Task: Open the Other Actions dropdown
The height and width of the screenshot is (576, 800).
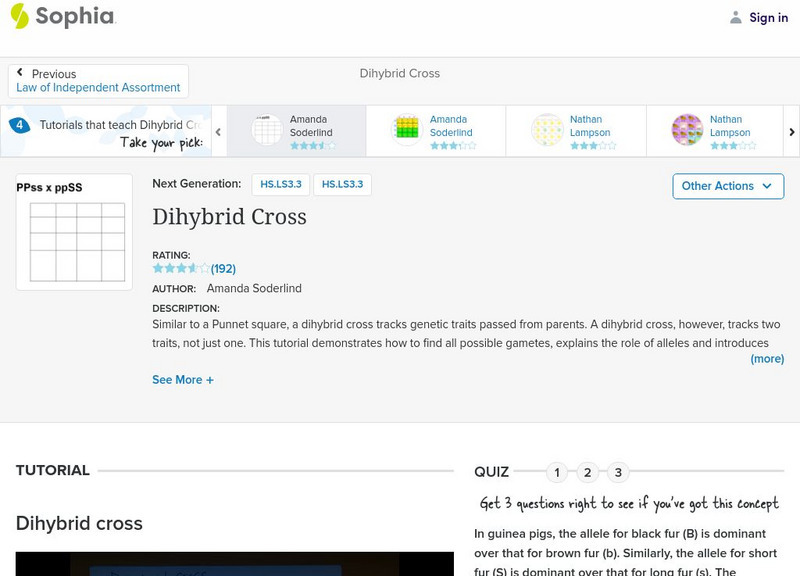Action: pyautogui.click(x=727, y=186)
